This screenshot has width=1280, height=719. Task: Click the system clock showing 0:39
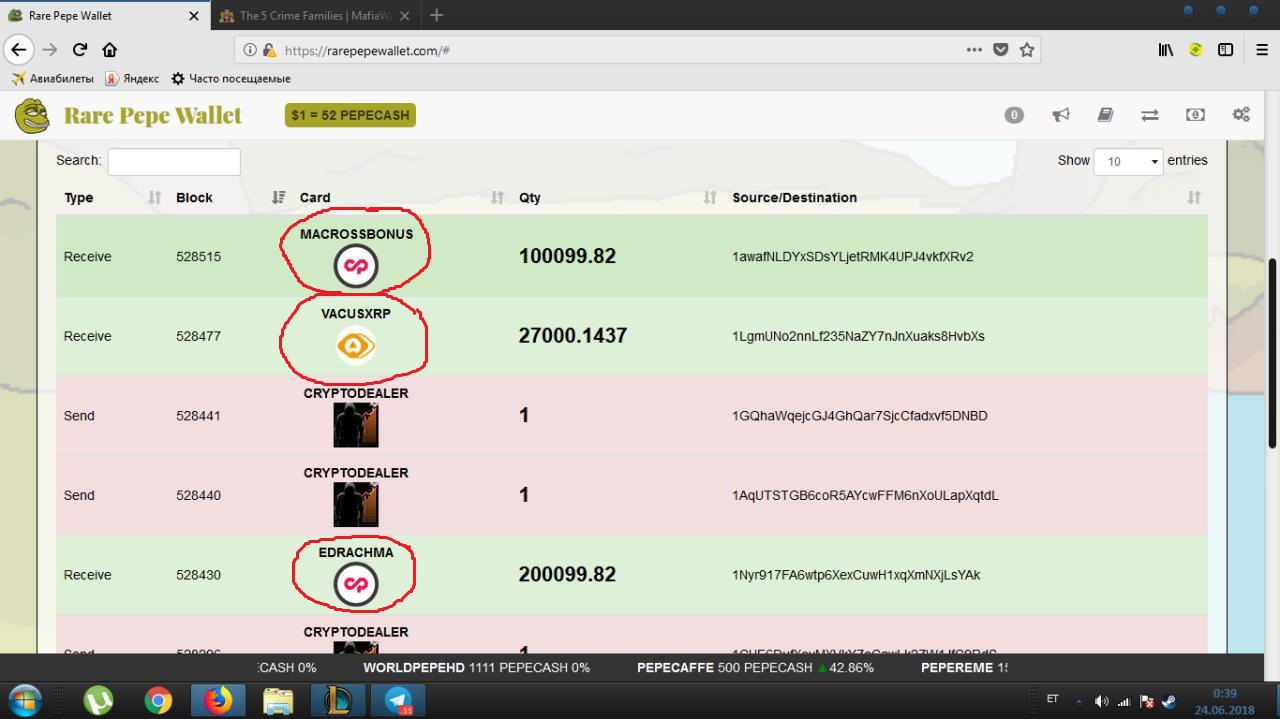point(1224,693)
